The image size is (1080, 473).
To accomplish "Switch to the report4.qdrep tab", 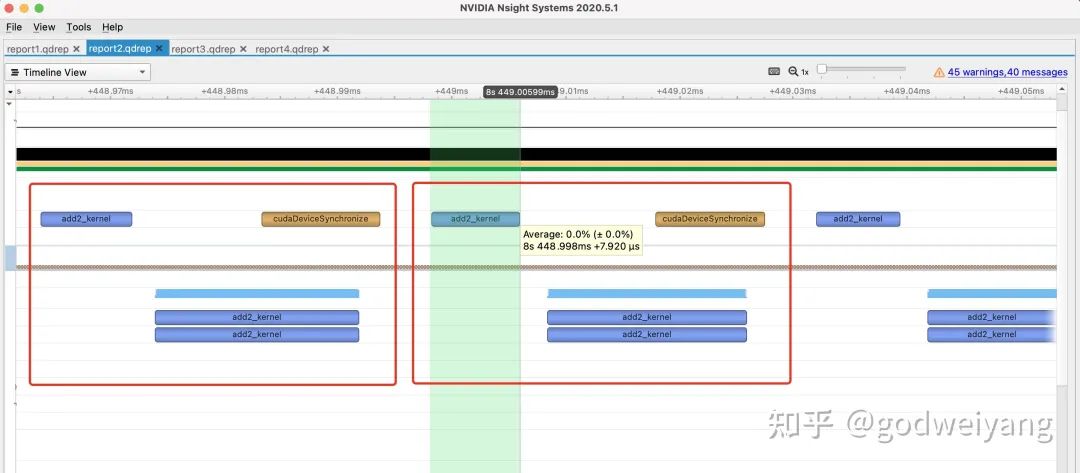I will pos(287,49).
